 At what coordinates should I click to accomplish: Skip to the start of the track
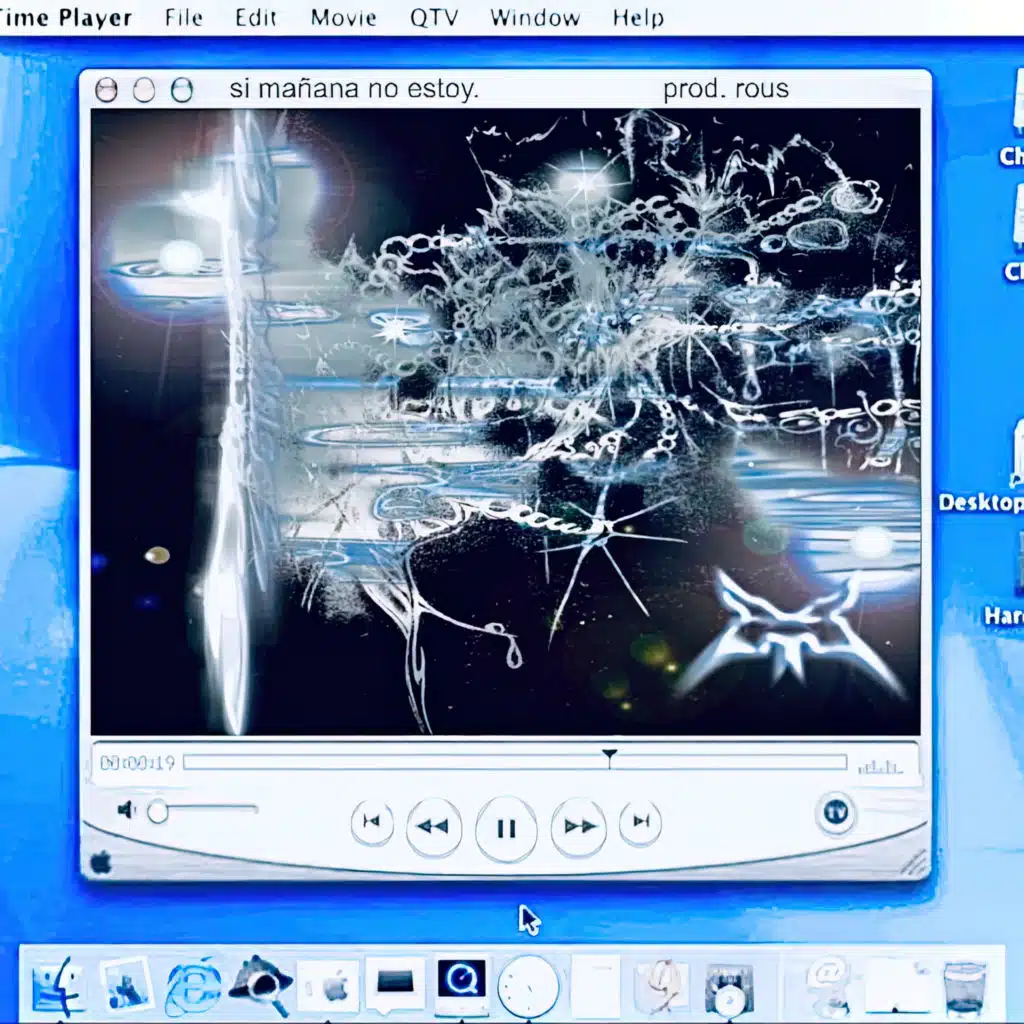click(371, 822)
